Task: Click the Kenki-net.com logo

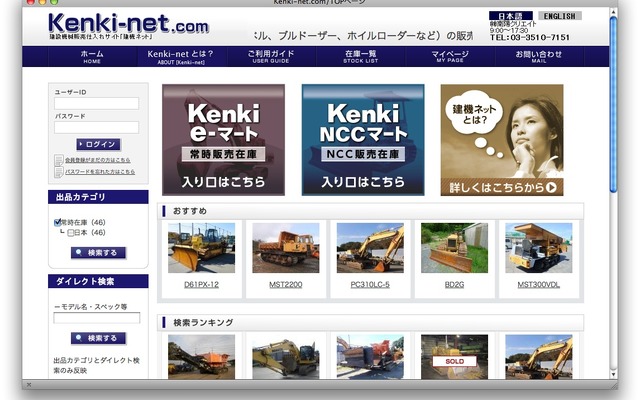Action: (x=128, y=25)
